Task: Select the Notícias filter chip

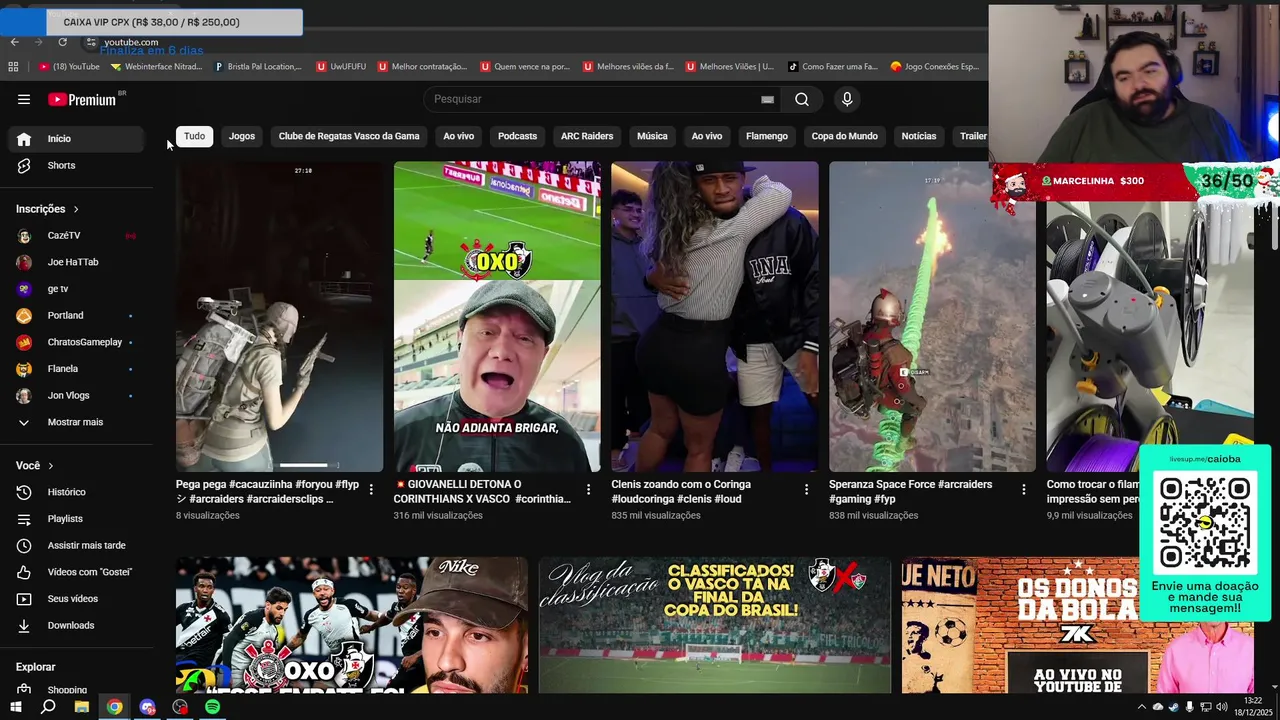Action: pos(919,136)
